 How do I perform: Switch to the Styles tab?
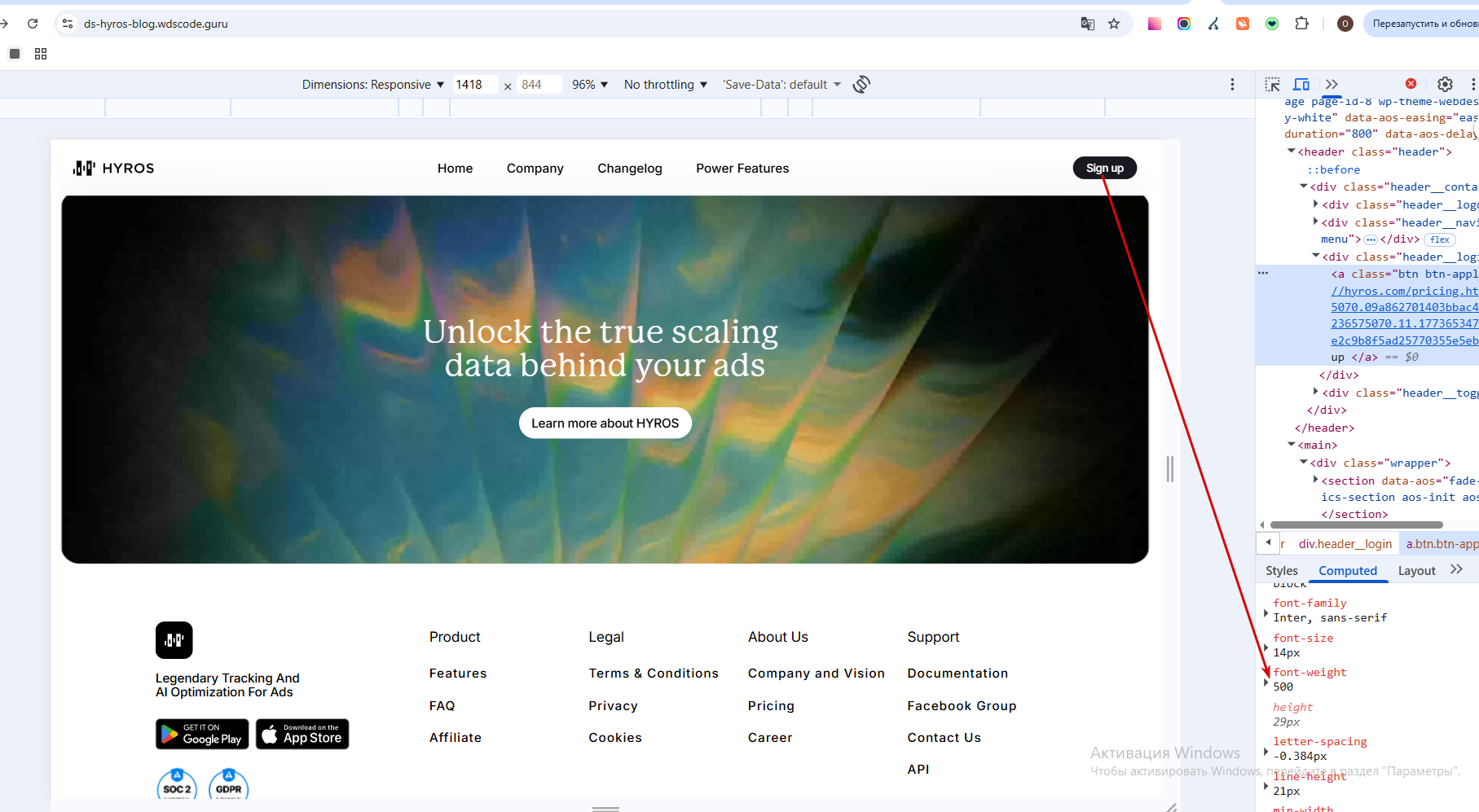point(1282,571)
